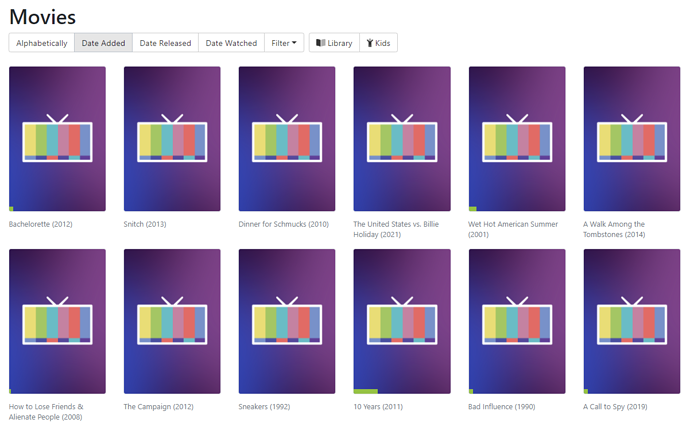Open A Call to Spy (2019) link
Image resolution: width=690 pixels, height=427 pixels.
(x=615, y=407)
